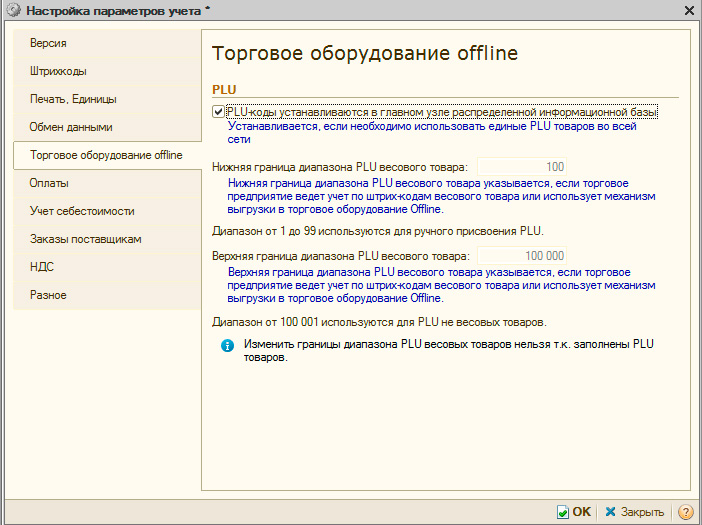Open the Разное tab
Screen dimensions: 702x525
(48, 296)
